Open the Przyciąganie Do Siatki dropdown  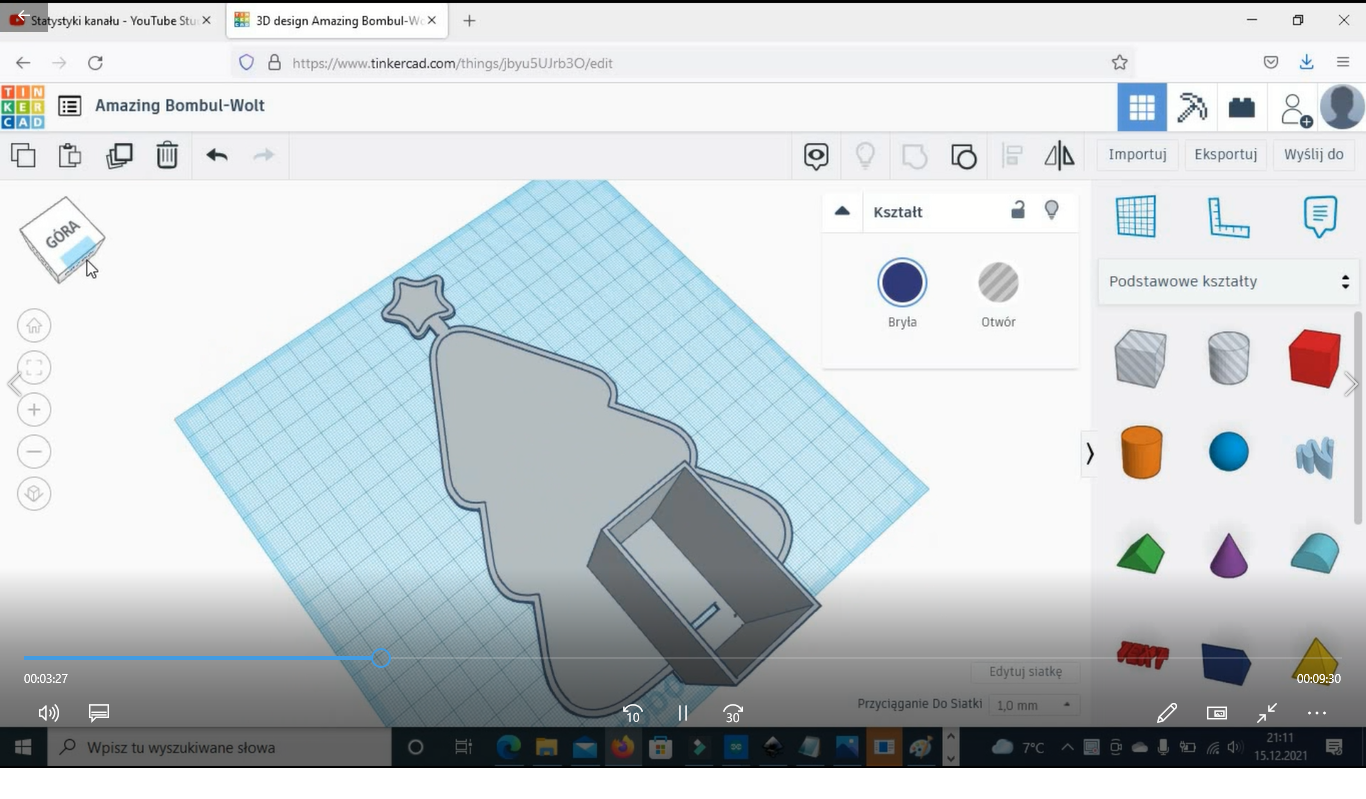pos(1034,705)
